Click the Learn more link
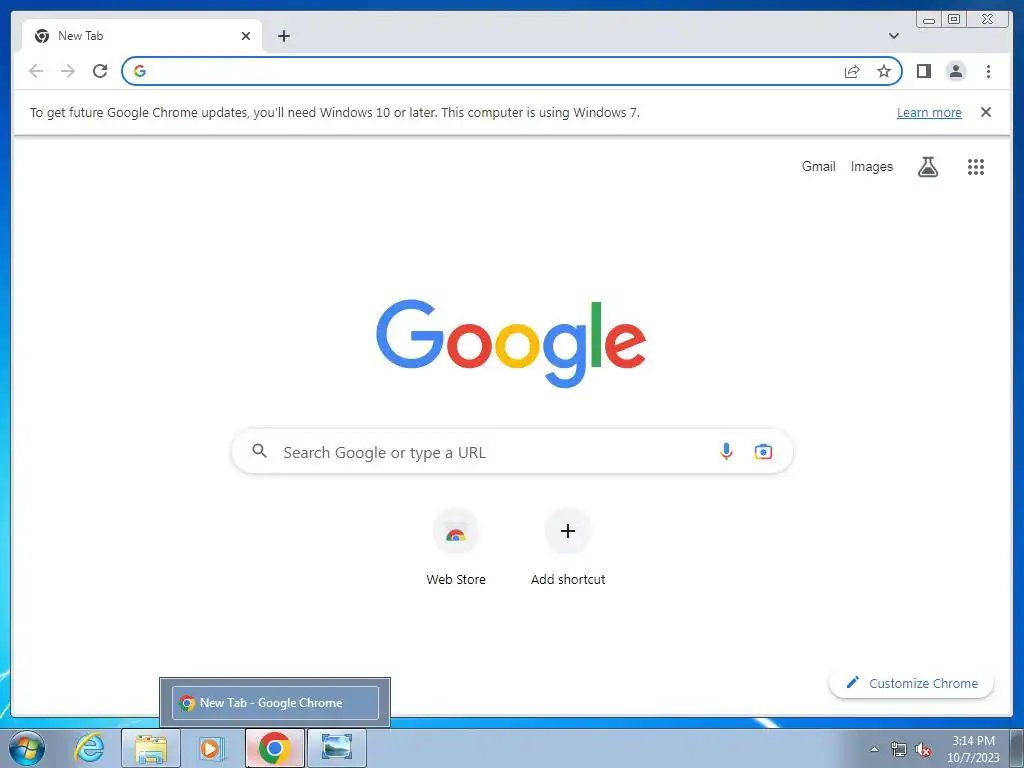This screenshot has height=768, width=1024. pyautogui.click(x=929, y=112)
